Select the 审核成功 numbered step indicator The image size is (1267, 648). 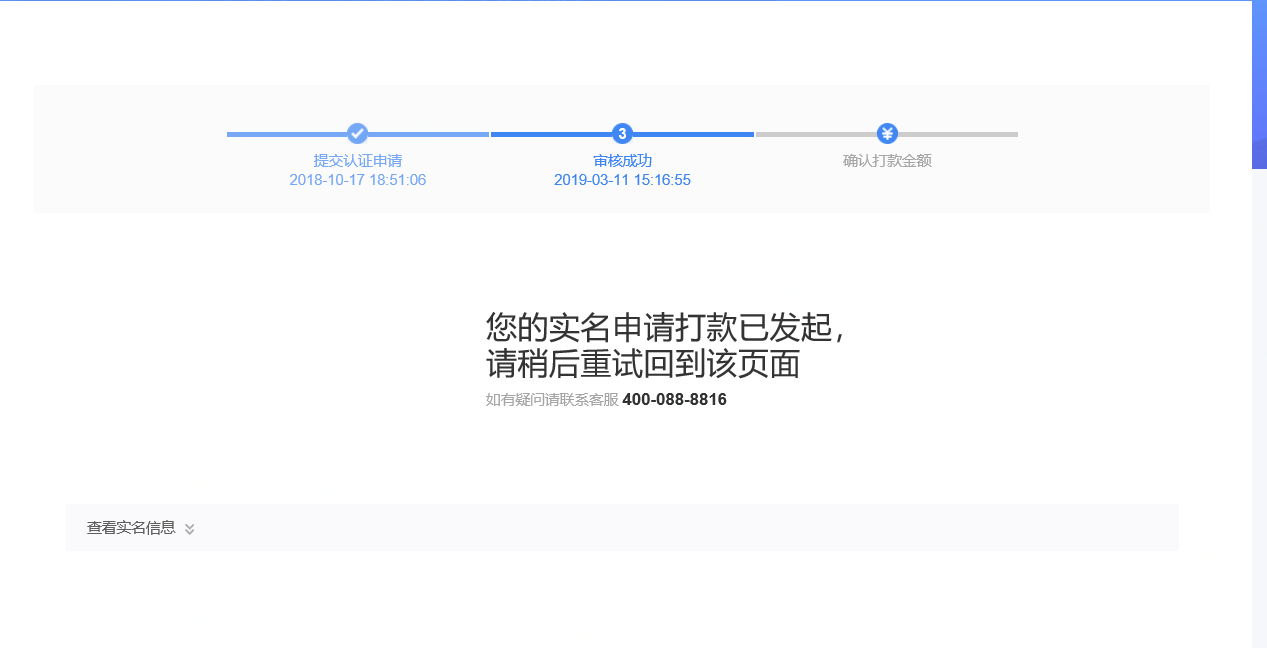tap(622, 133)
